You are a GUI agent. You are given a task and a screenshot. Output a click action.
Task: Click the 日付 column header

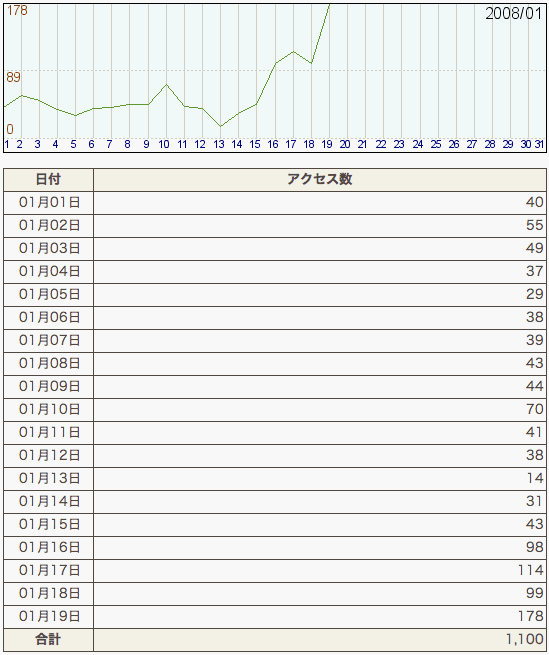48,180
